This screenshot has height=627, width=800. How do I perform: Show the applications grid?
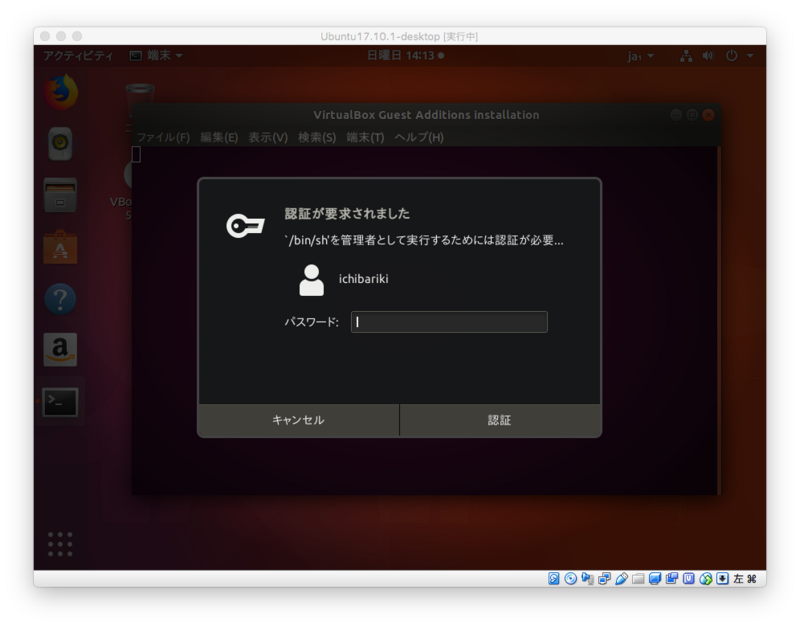click(x=60, y=544)
